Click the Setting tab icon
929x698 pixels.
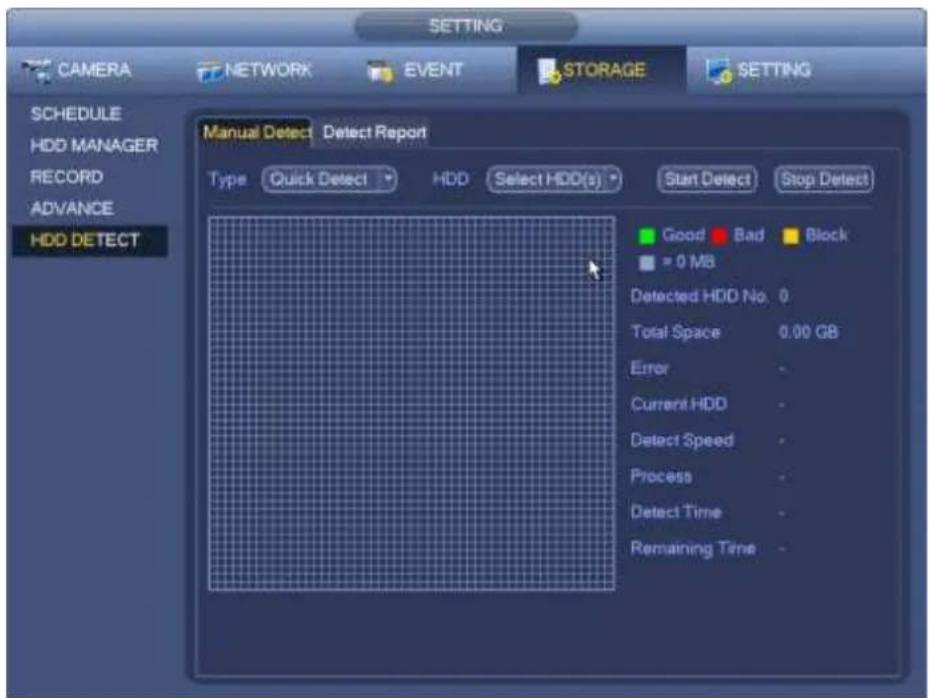tap(719, 72)
